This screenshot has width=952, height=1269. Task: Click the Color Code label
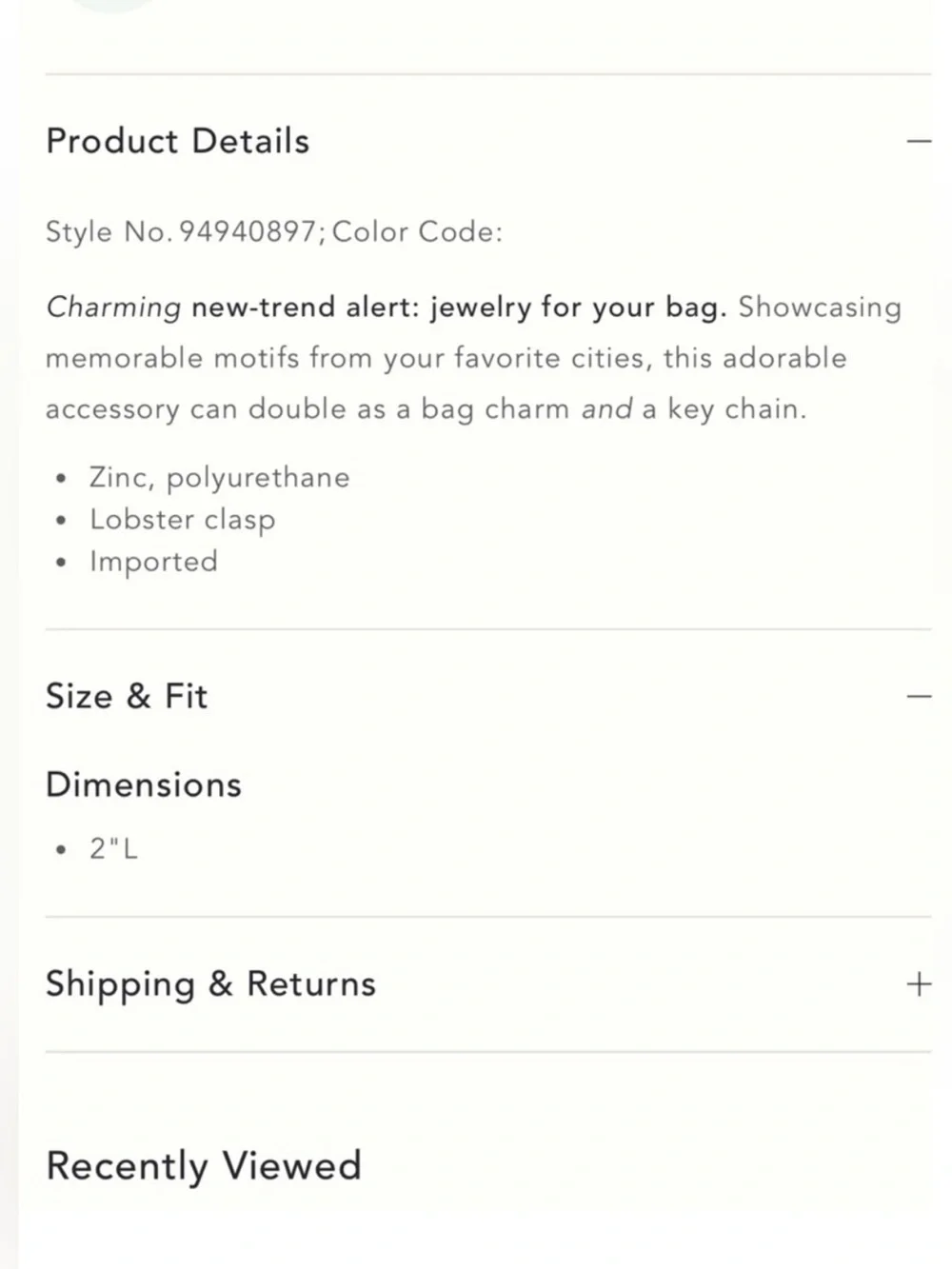coord(417,231)
